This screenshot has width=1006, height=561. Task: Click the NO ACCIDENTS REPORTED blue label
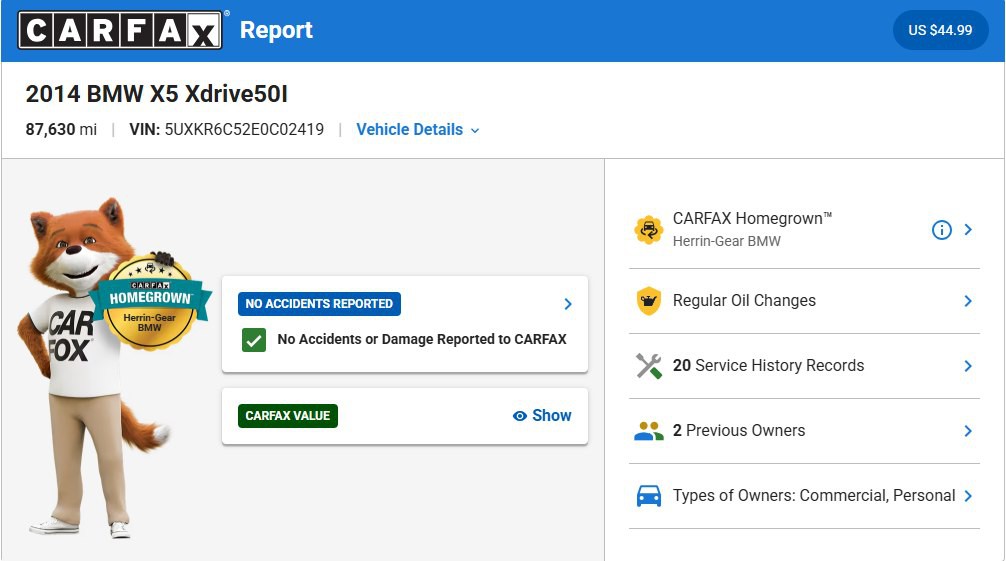[x=319, y=304]
